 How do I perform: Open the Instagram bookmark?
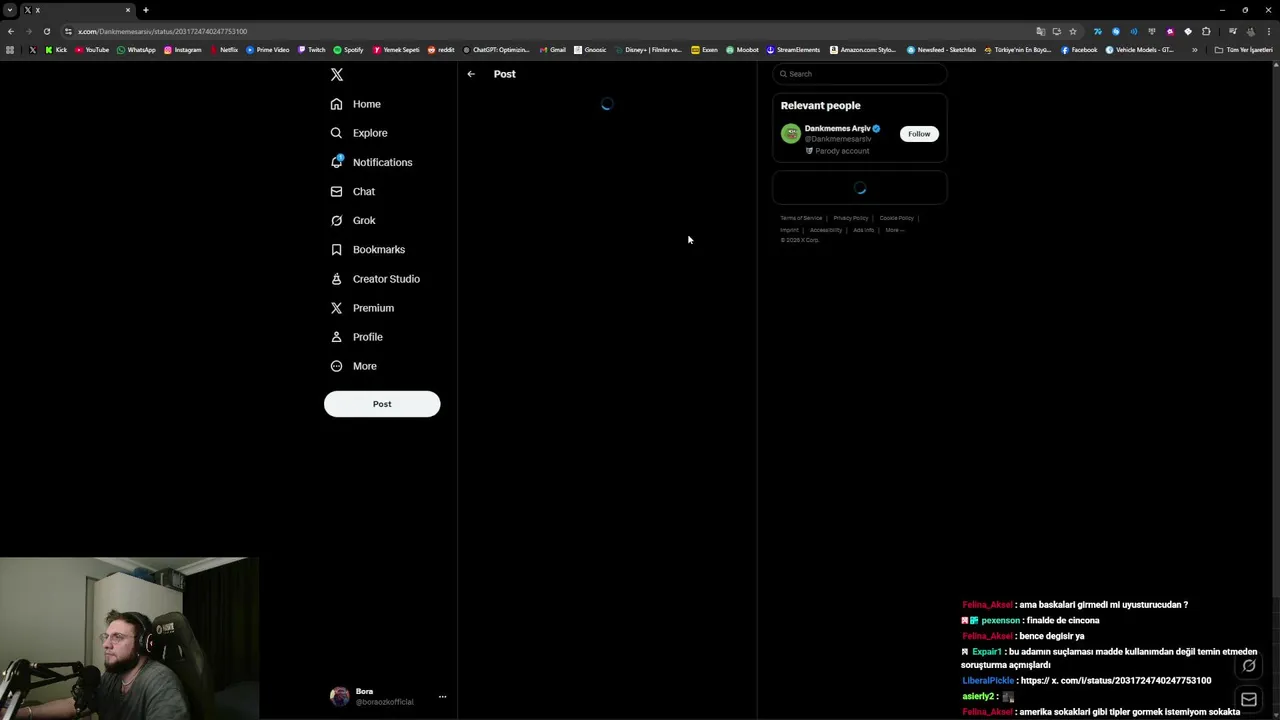(x=182, y=50)
